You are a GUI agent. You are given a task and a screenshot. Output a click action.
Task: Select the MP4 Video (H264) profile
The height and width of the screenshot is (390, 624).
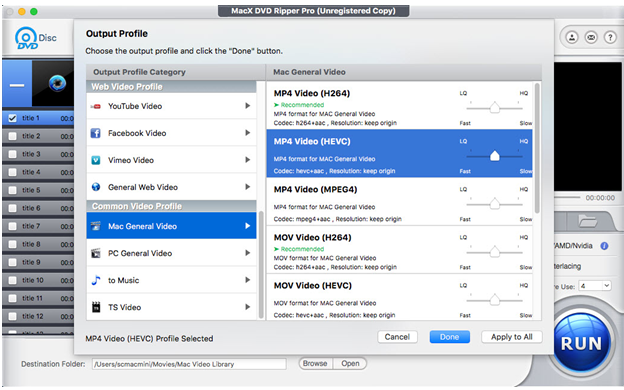tap(399, 105)
